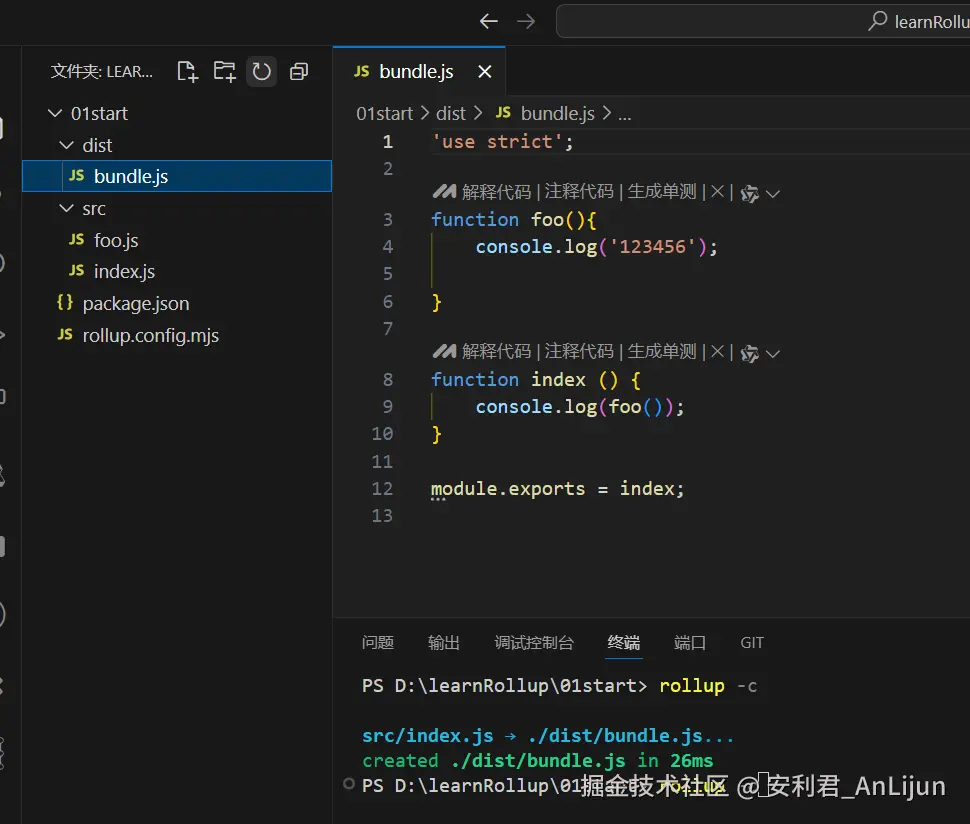Open bundle.js in the file tree
Viewport: 970px width, 824px height.
tap(177, 176)
